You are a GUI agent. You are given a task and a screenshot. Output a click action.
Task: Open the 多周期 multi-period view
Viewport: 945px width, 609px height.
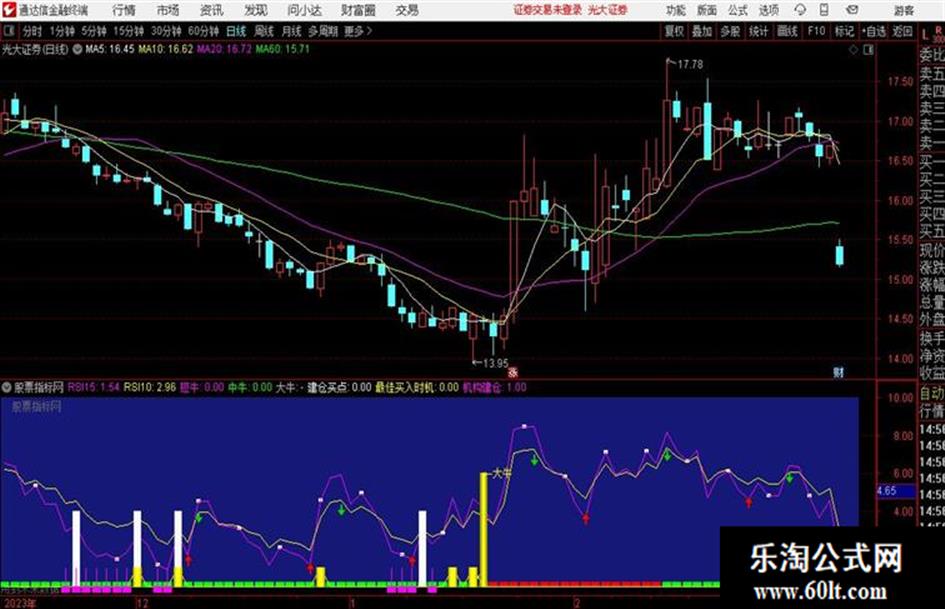pos(322,31)
